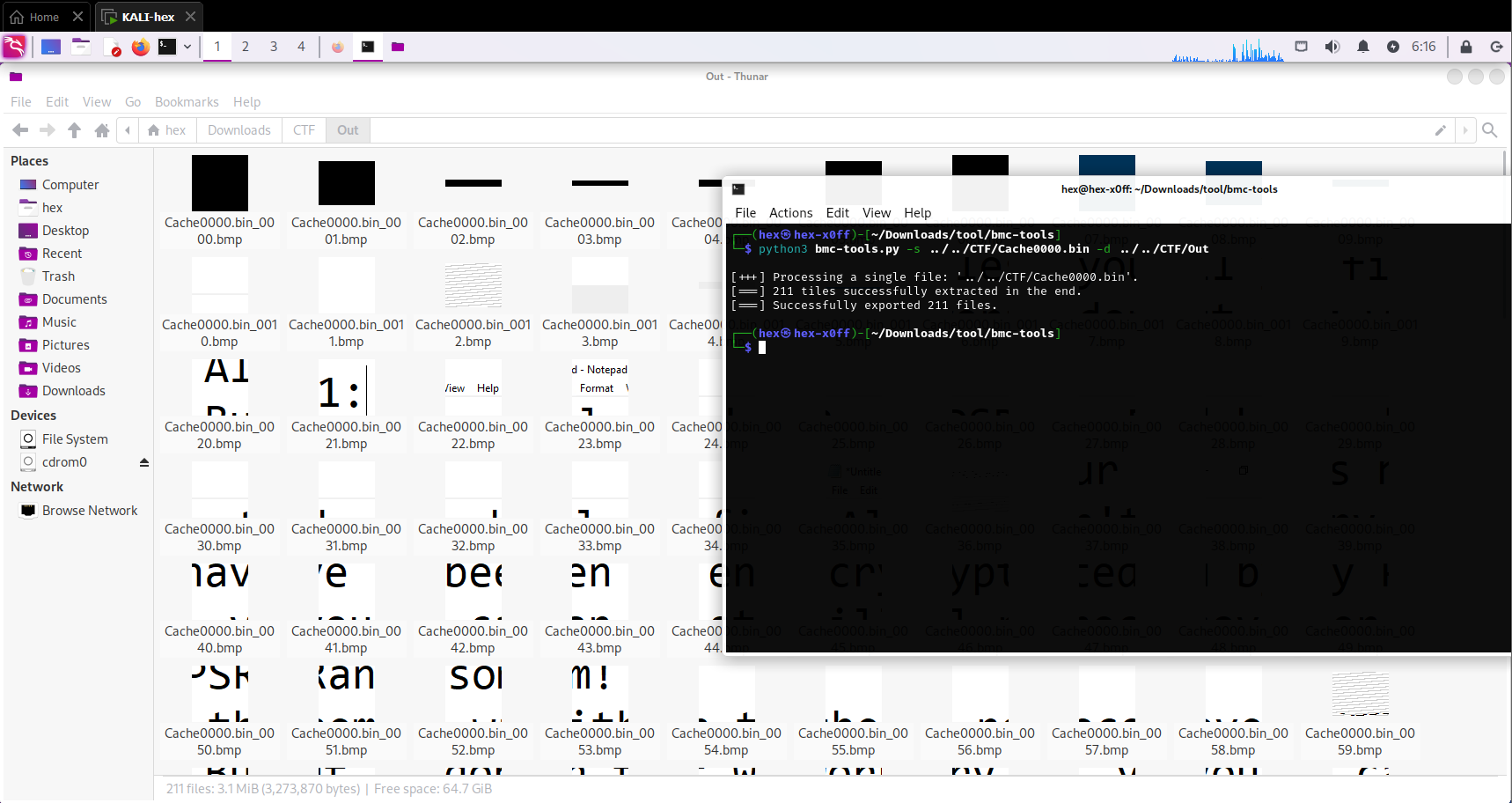Switch to workspace 3
This screenshot has width=1512, height=803.
[274, 47]
